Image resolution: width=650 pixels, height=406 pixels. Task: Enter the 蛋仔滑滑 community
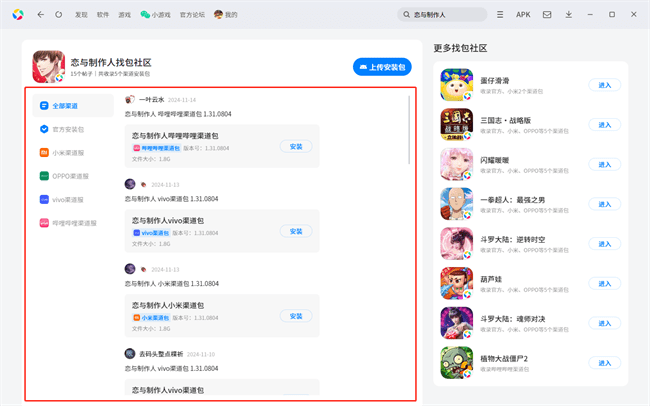point(605,85)
